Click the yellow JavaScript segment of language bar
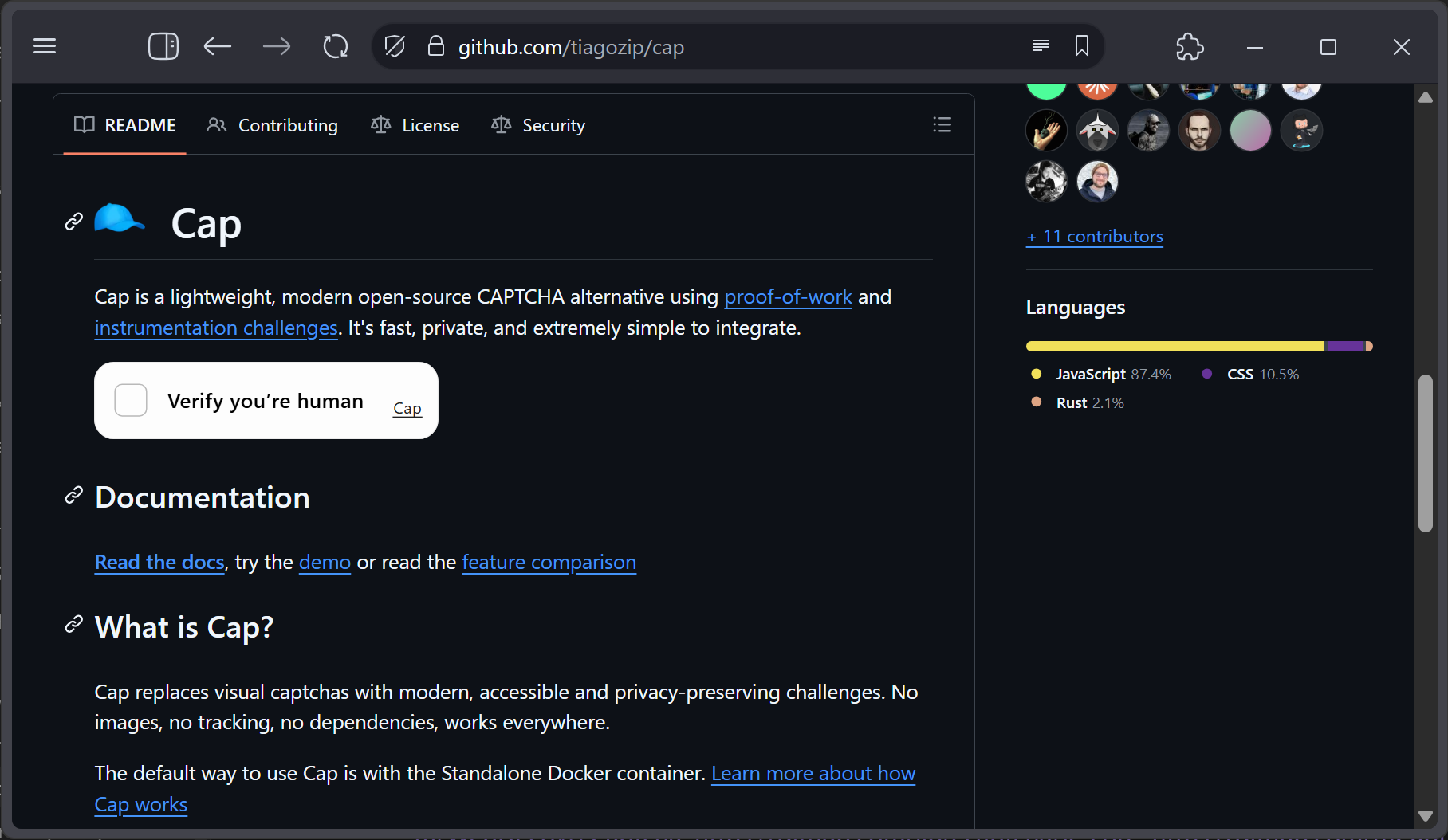The height and width of the screenshot is (840, 1448). pos(1175,347)
